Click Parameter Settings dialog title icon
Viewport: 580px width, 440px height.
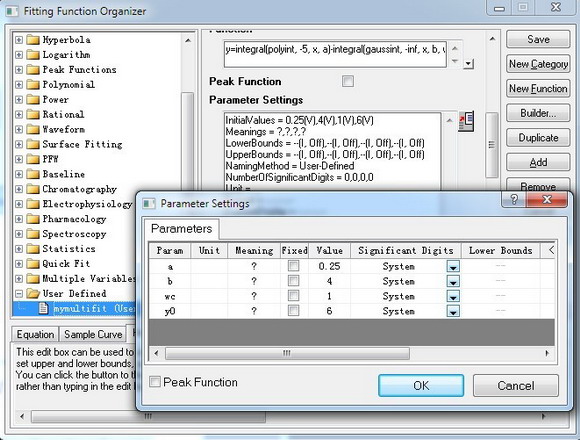[149, 203]
